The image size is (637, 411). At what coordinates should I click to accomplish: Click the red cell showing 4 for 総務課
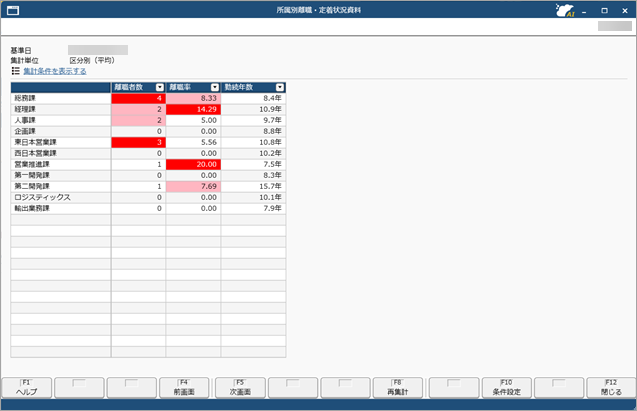pos(139,98)
